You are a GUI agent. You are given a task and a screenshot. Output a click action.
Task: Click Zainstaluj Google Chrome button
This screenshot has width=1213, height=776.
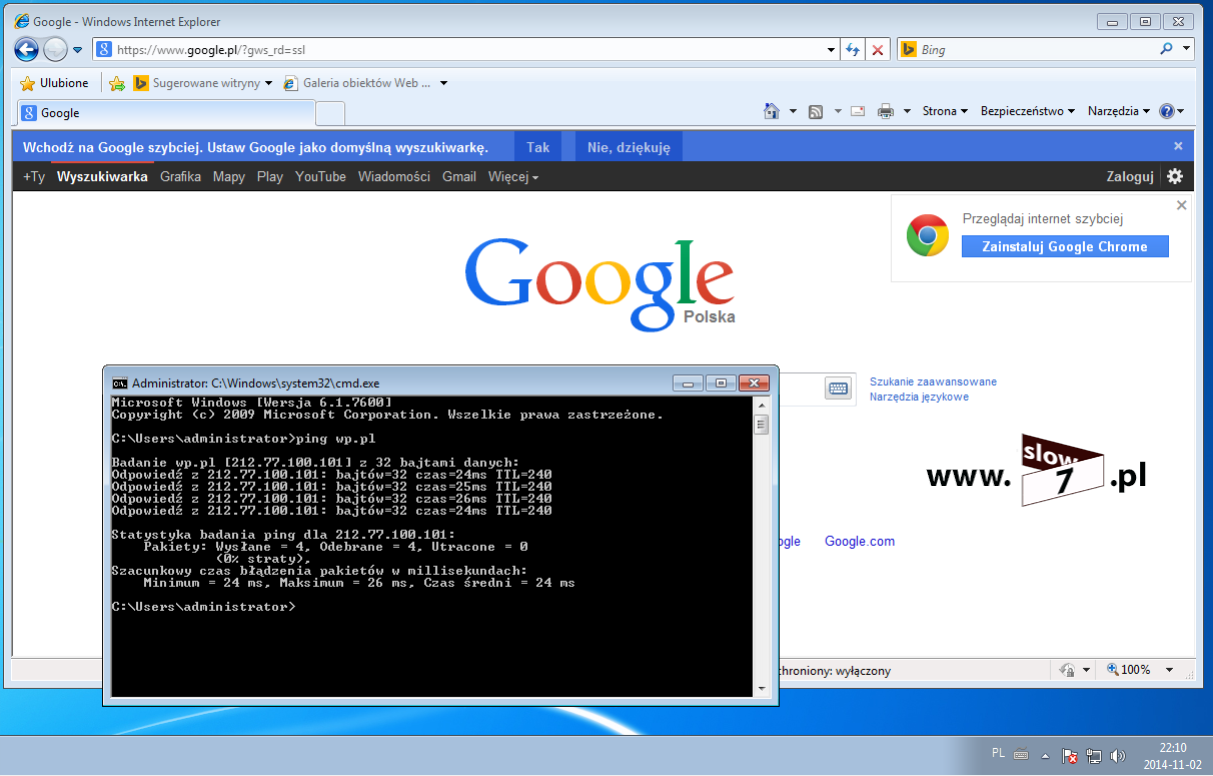click(x=1065, y=247)
